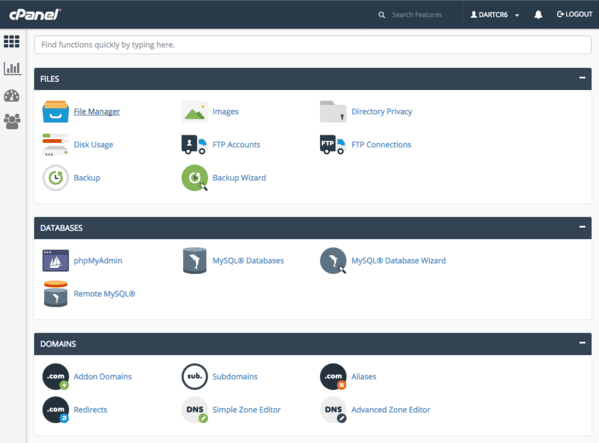Open the Directory Privacy link
The height and width of the screenshot is (443, 599).
pos(382,112)
